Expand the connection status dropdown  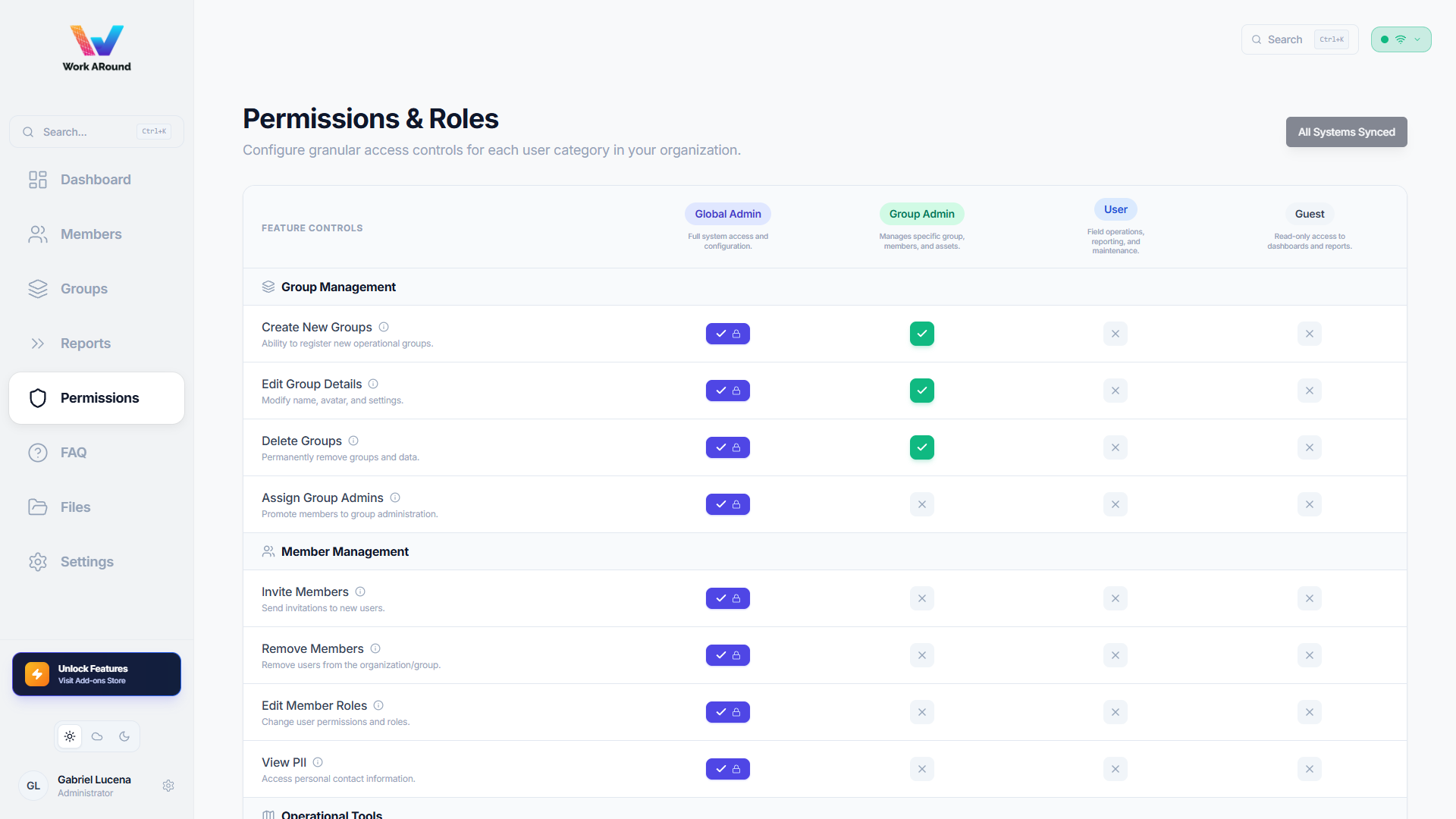[x=1401, y=39]
